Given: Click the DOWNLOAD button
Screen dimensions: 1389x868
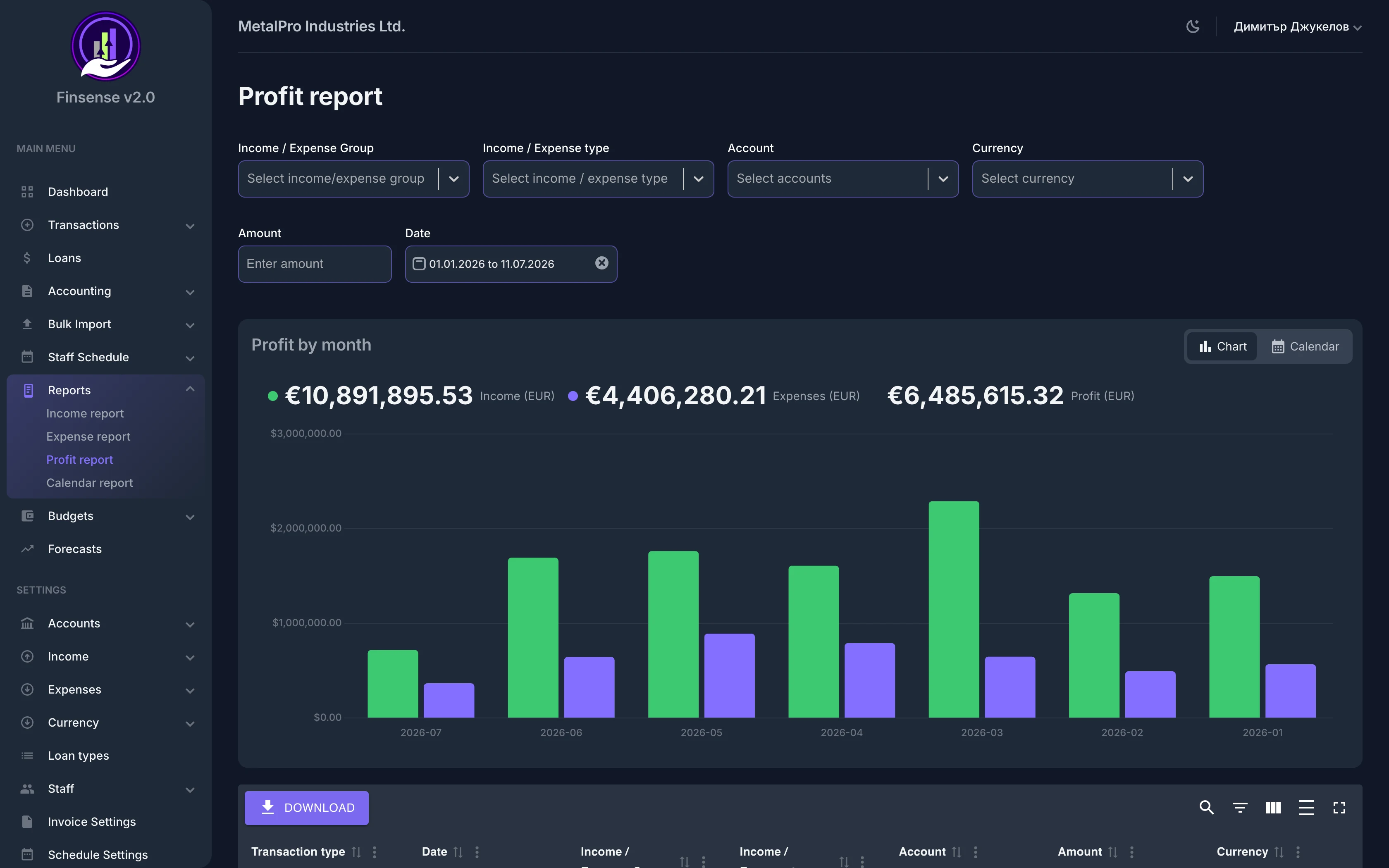Looking at the screenshot, I should coord(306,808).
